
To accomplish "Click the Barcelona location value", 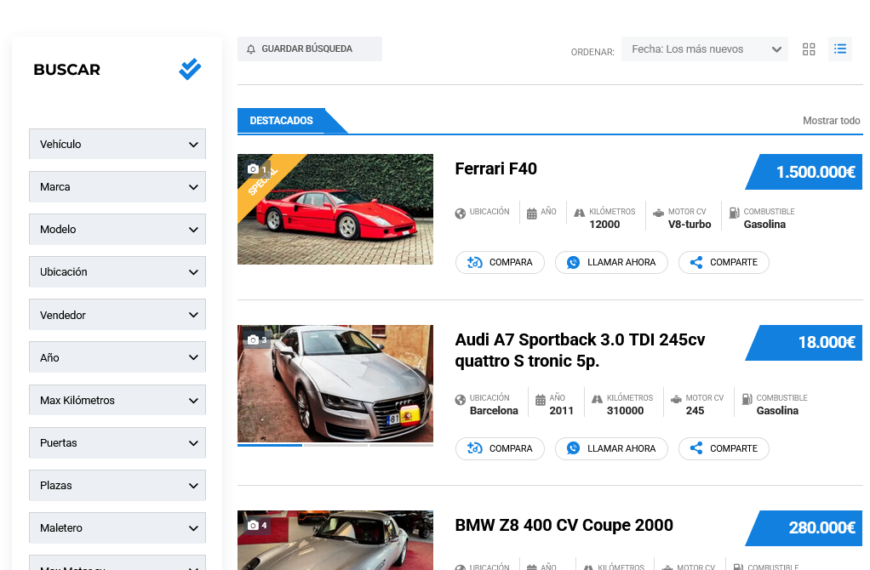I will [x=494, y=411].
